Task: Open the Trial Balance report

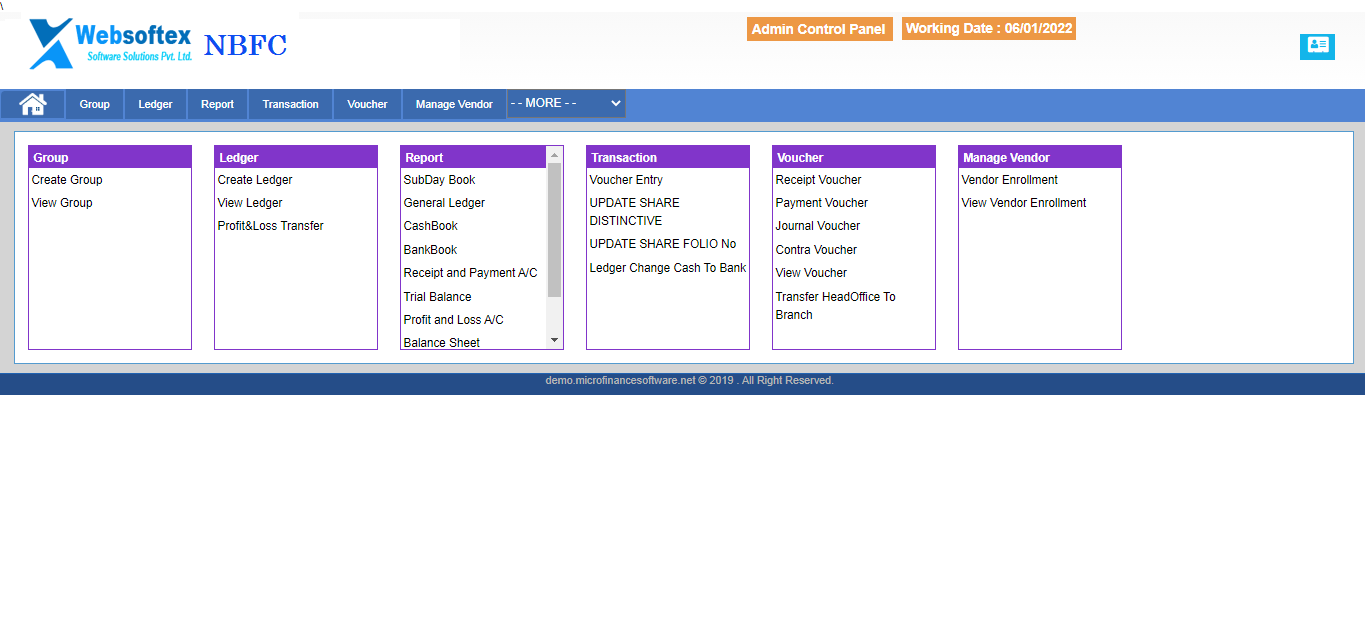Action: coord(437,297)
